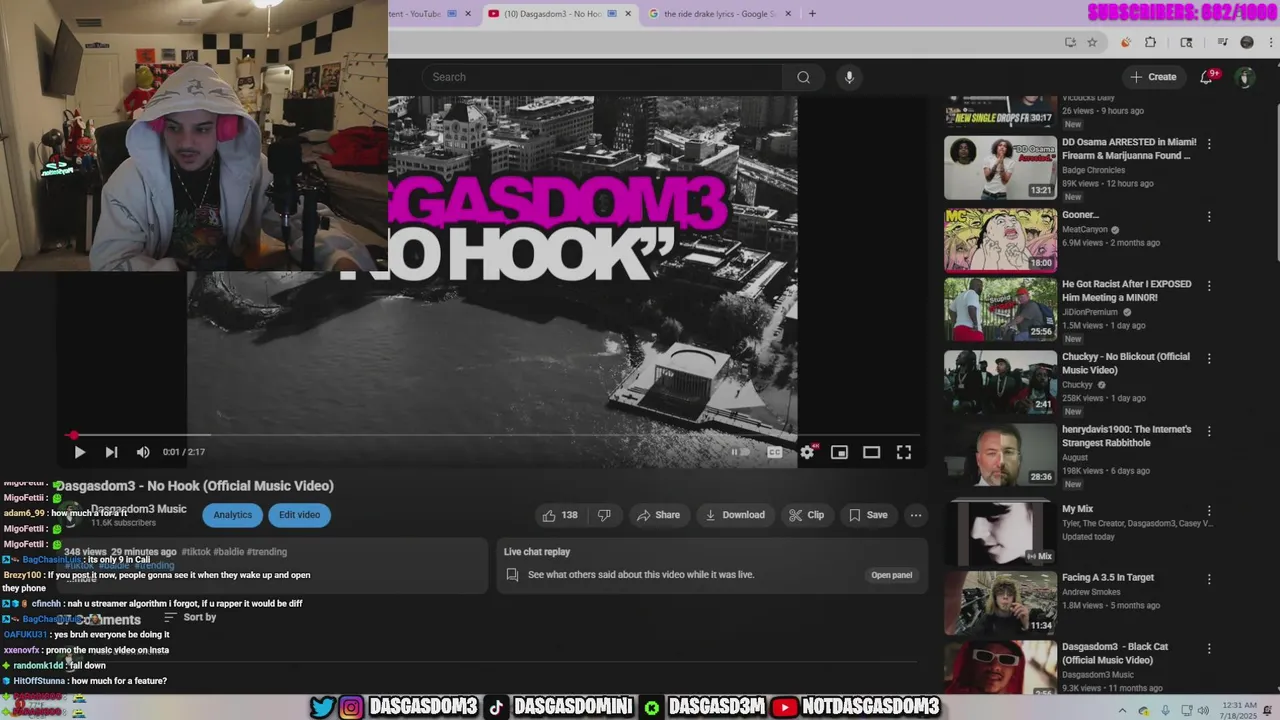
Task: Open options for henrydavis1900 video
Action: 1209,432
